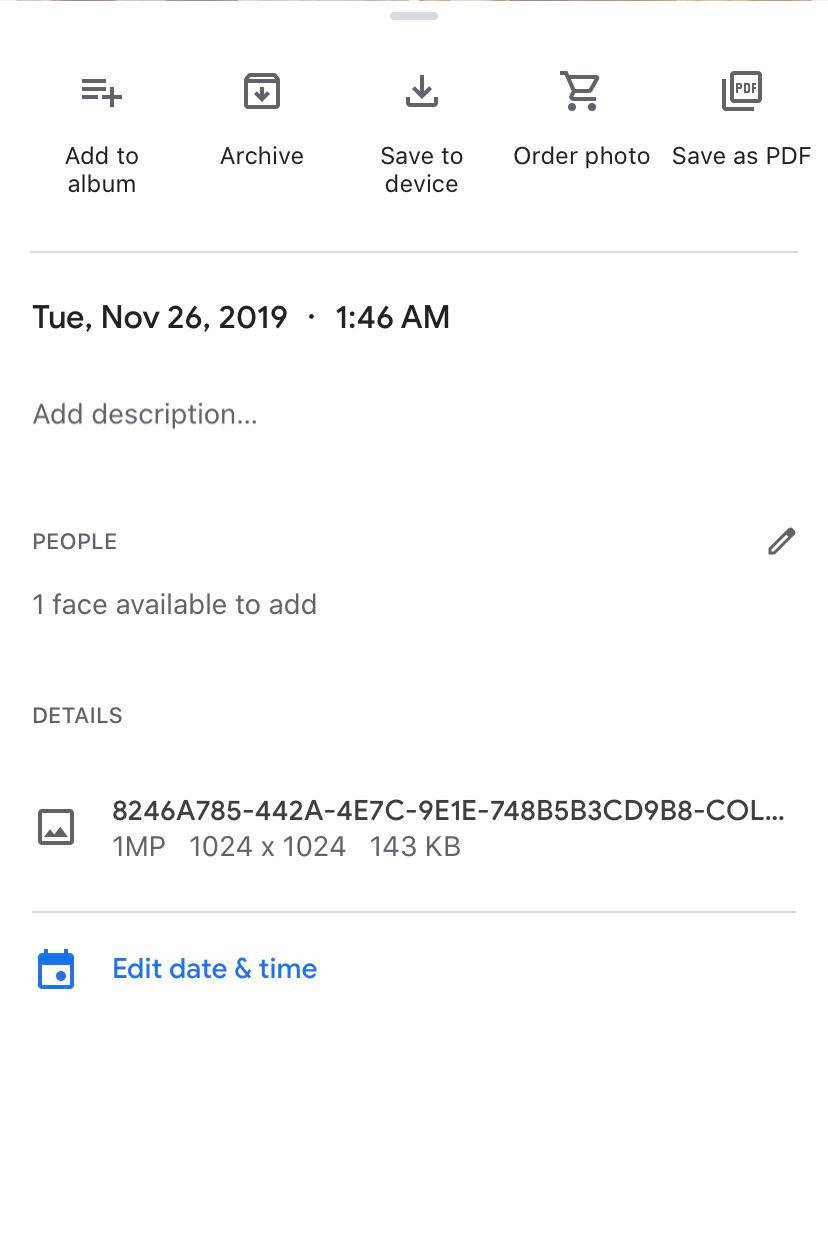Open Edit date & time
The image size is (828, 1239).
point(214,968)
